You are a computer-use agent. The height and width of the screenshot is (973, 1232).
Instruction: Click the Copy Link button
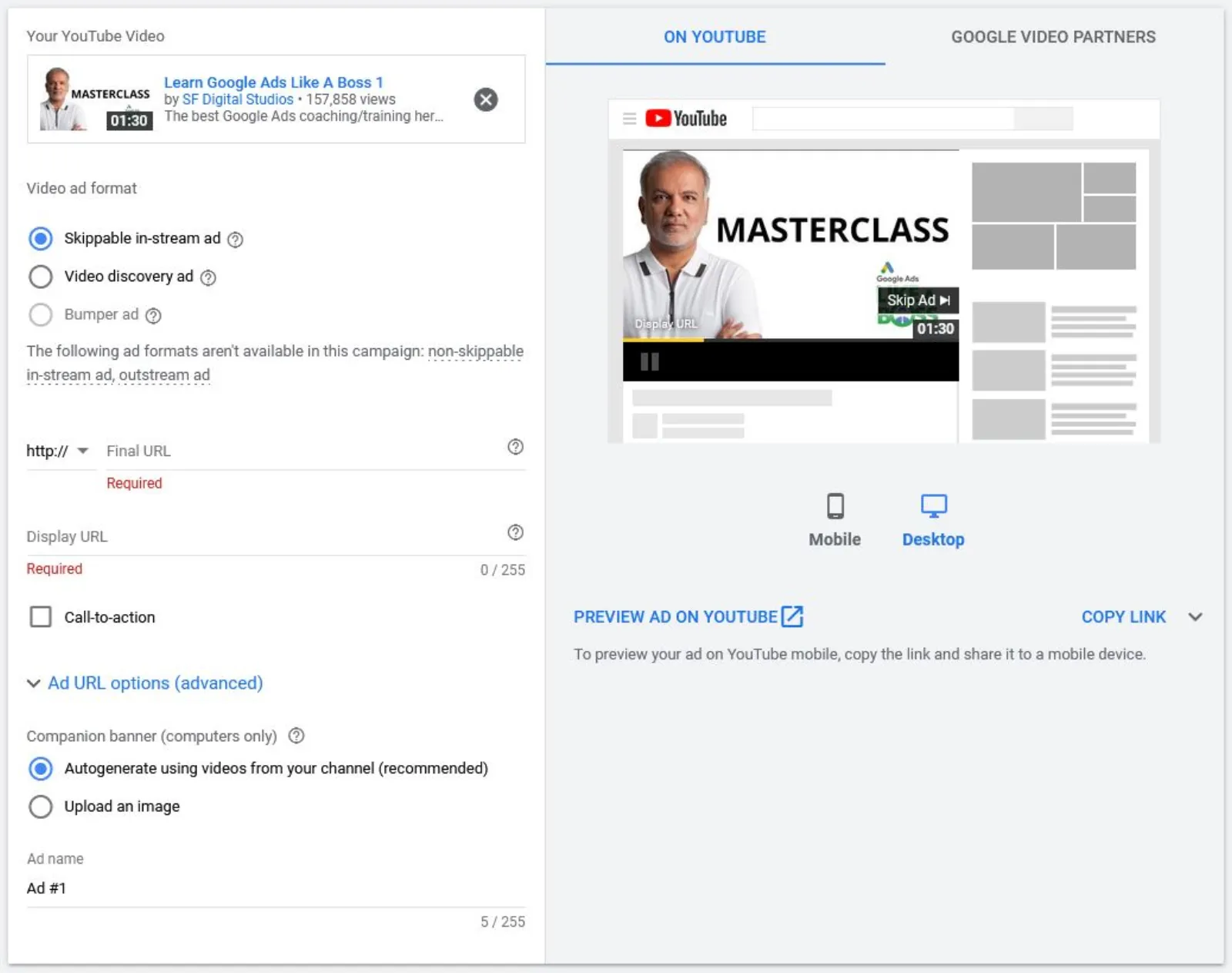click(1123, 617)
